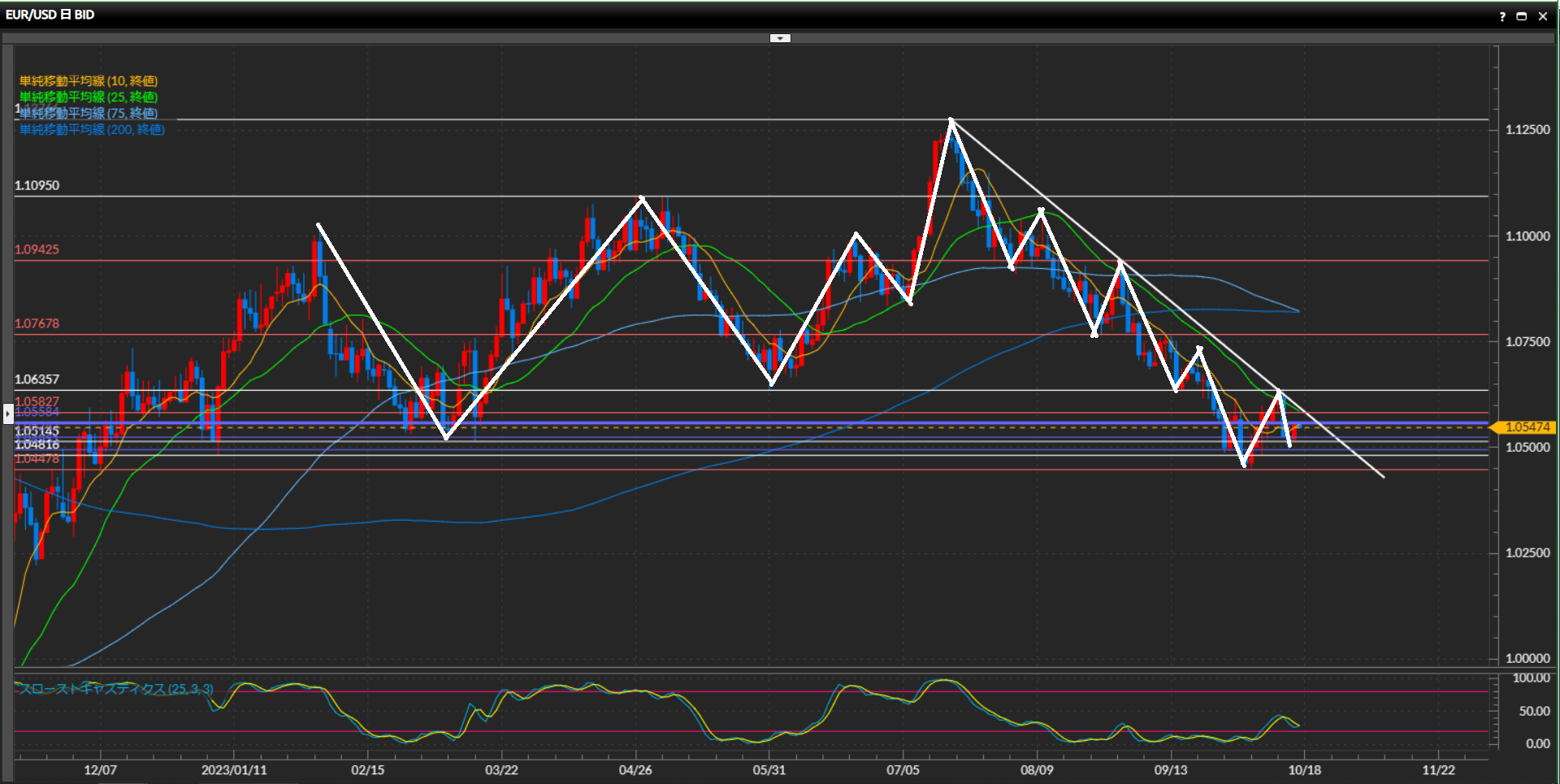This screenshot has height=784, width=1560.
Task: Expand the top toolbar dropdown arrow
Action: (780, 38)
